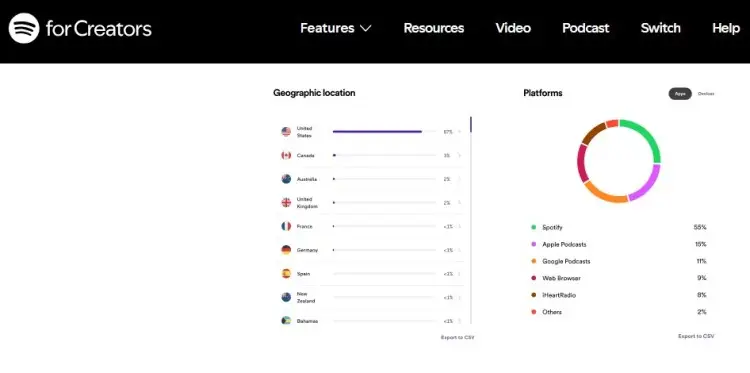Click the New Zealand flag icon
The width and height of the screenshot is (750, 373).
[x=286, y=297]
